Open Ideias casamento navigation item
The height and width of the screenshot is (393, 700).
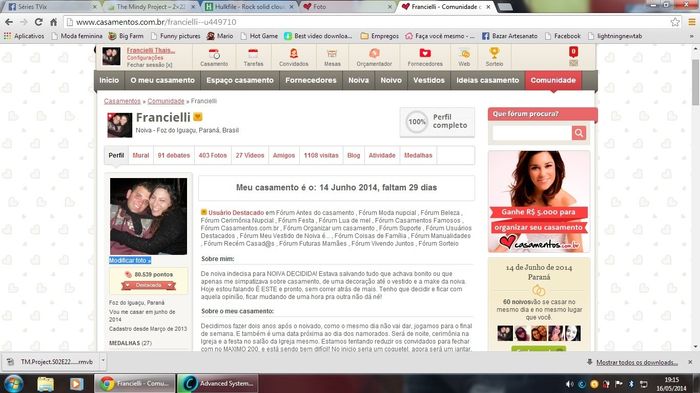(488, 80)
